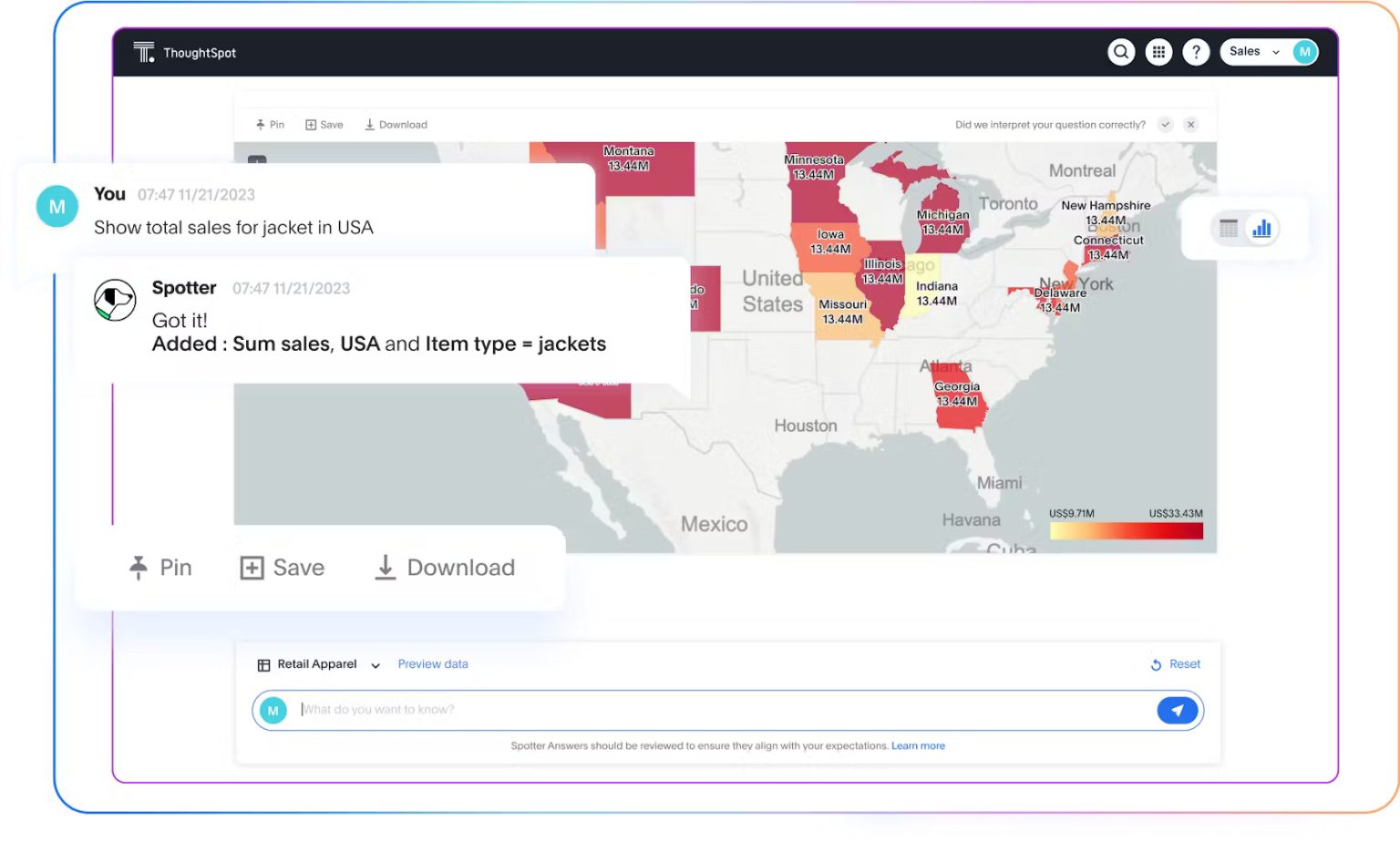Click the send arrow in the question box

[1177, 709]
